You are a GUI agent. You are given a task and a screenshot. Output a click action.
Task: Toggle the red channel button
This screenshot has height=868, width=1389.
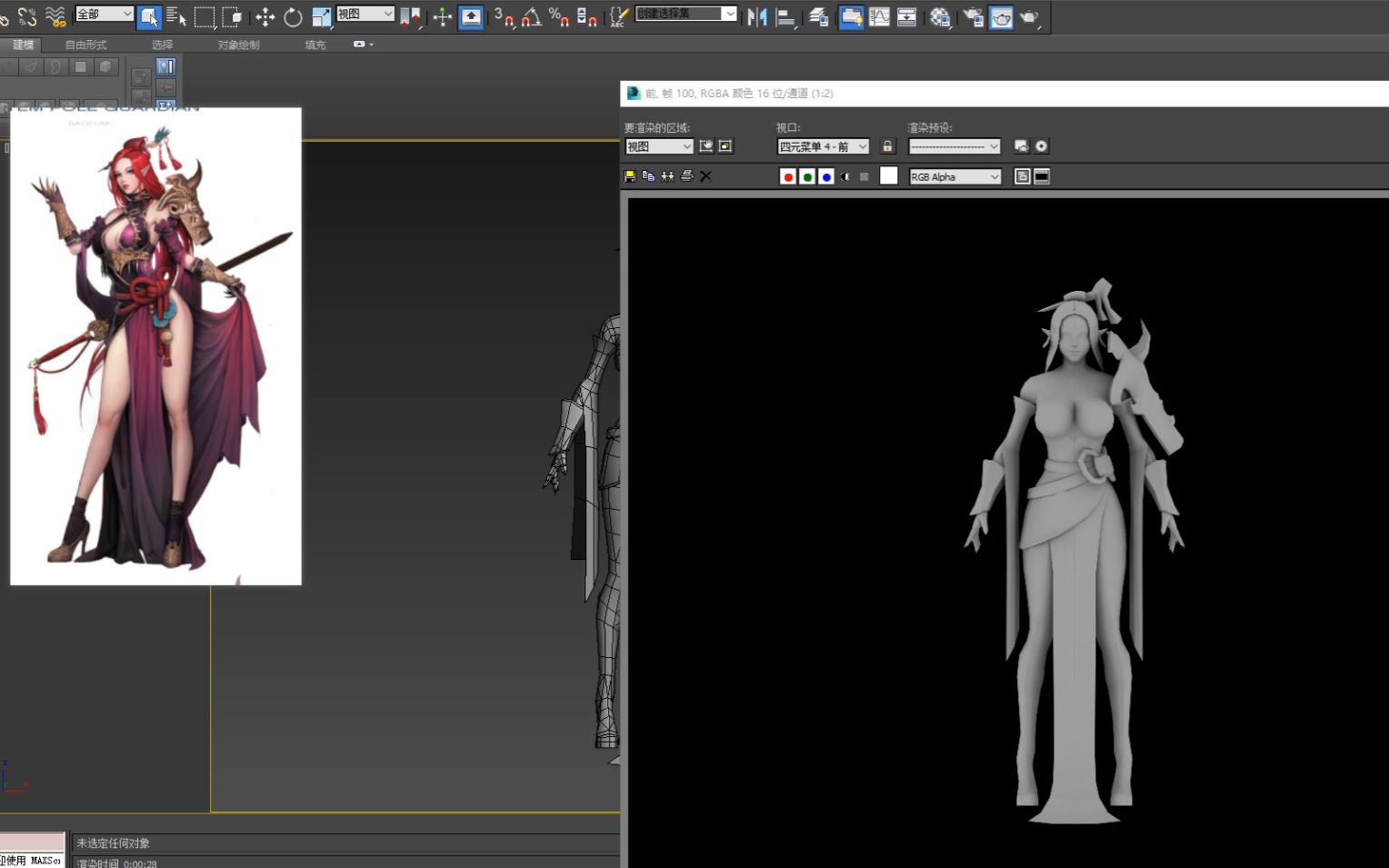point(788,176)
